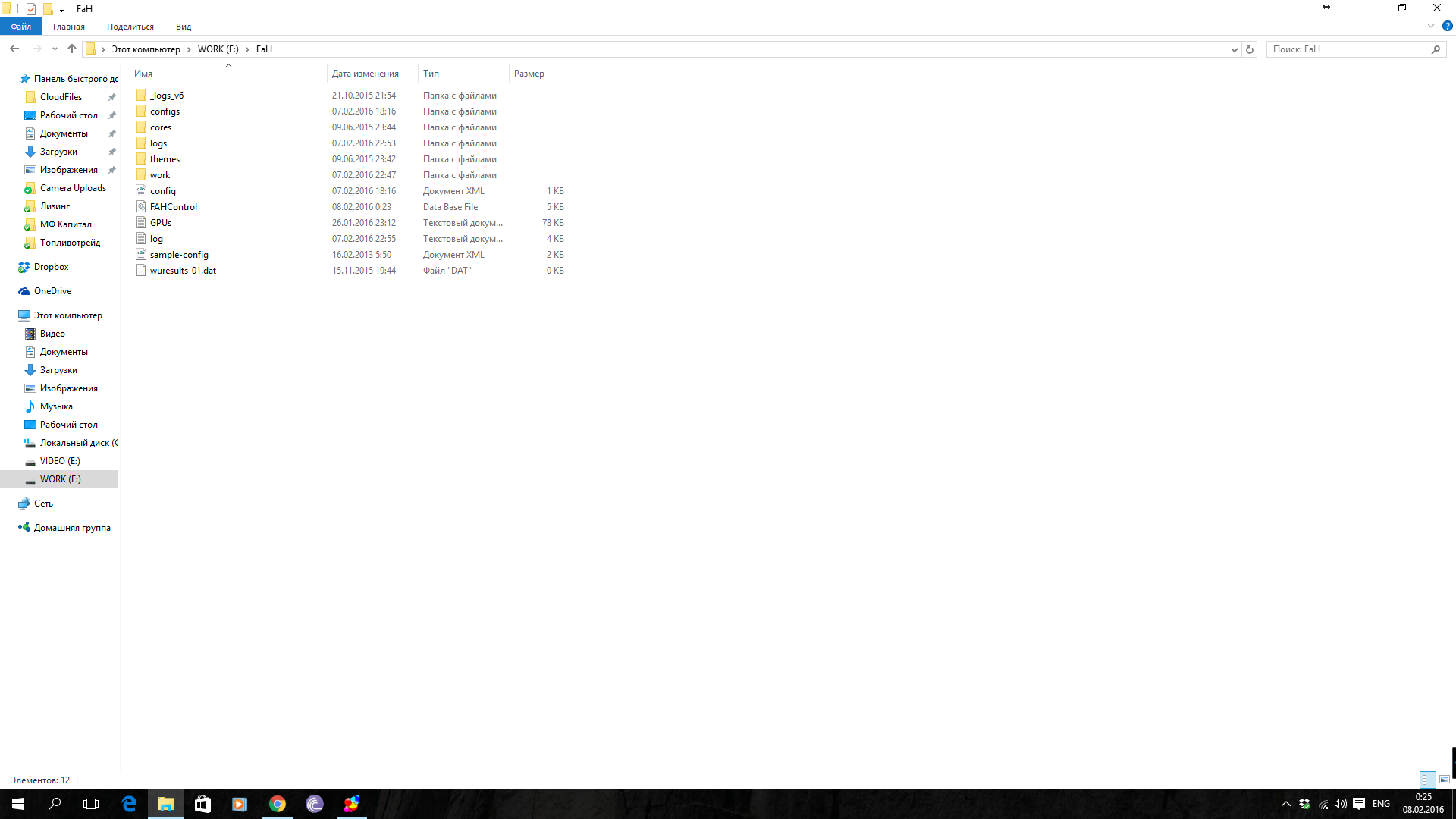
Task: Select the themes folder
Action: pos(165,159)
